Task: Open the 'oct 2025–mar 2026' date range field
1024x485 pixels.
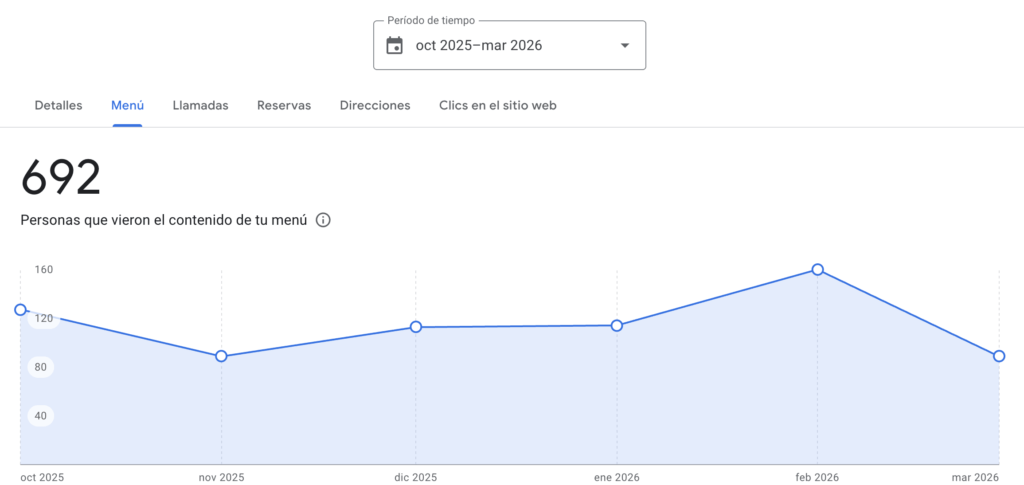Action: [x=479, y=45]
